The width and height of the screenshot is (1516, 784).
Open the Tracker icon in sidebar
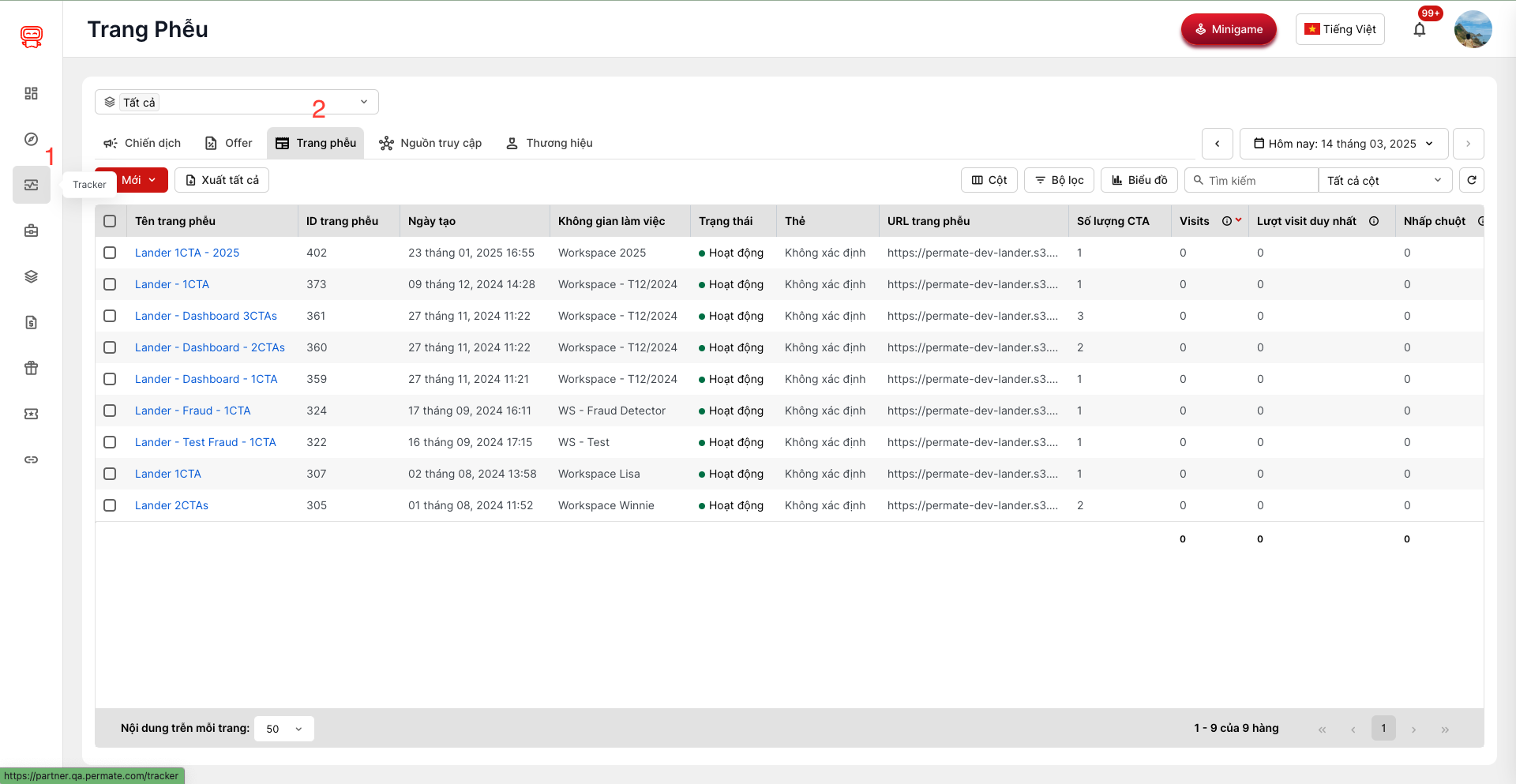pos(32,185)
